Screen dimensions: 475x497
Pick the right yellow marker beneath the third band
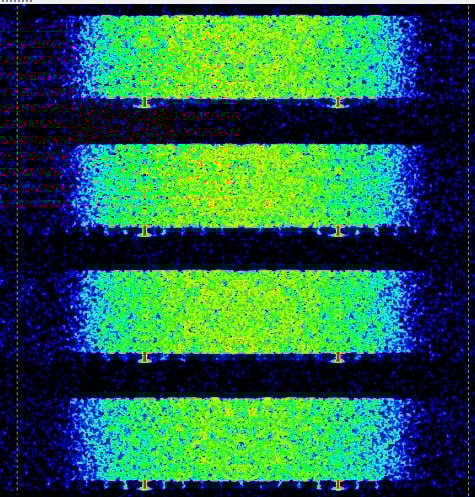[338, 358]
